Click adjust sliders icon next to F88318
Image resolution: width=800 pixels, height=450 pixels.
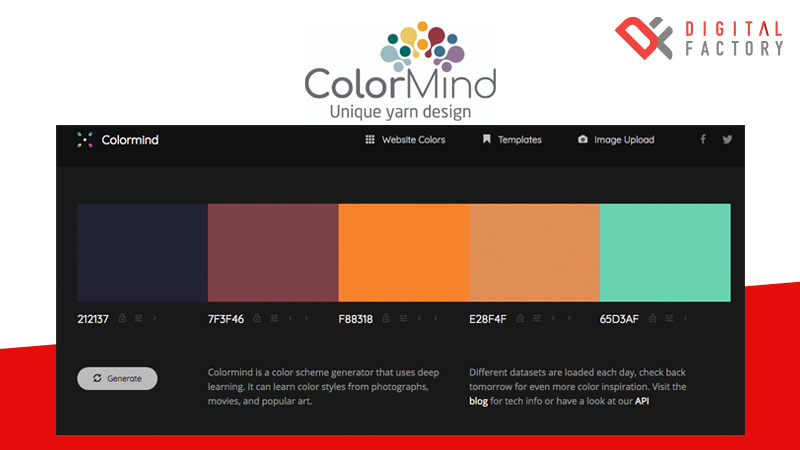[x=404, y=319]
